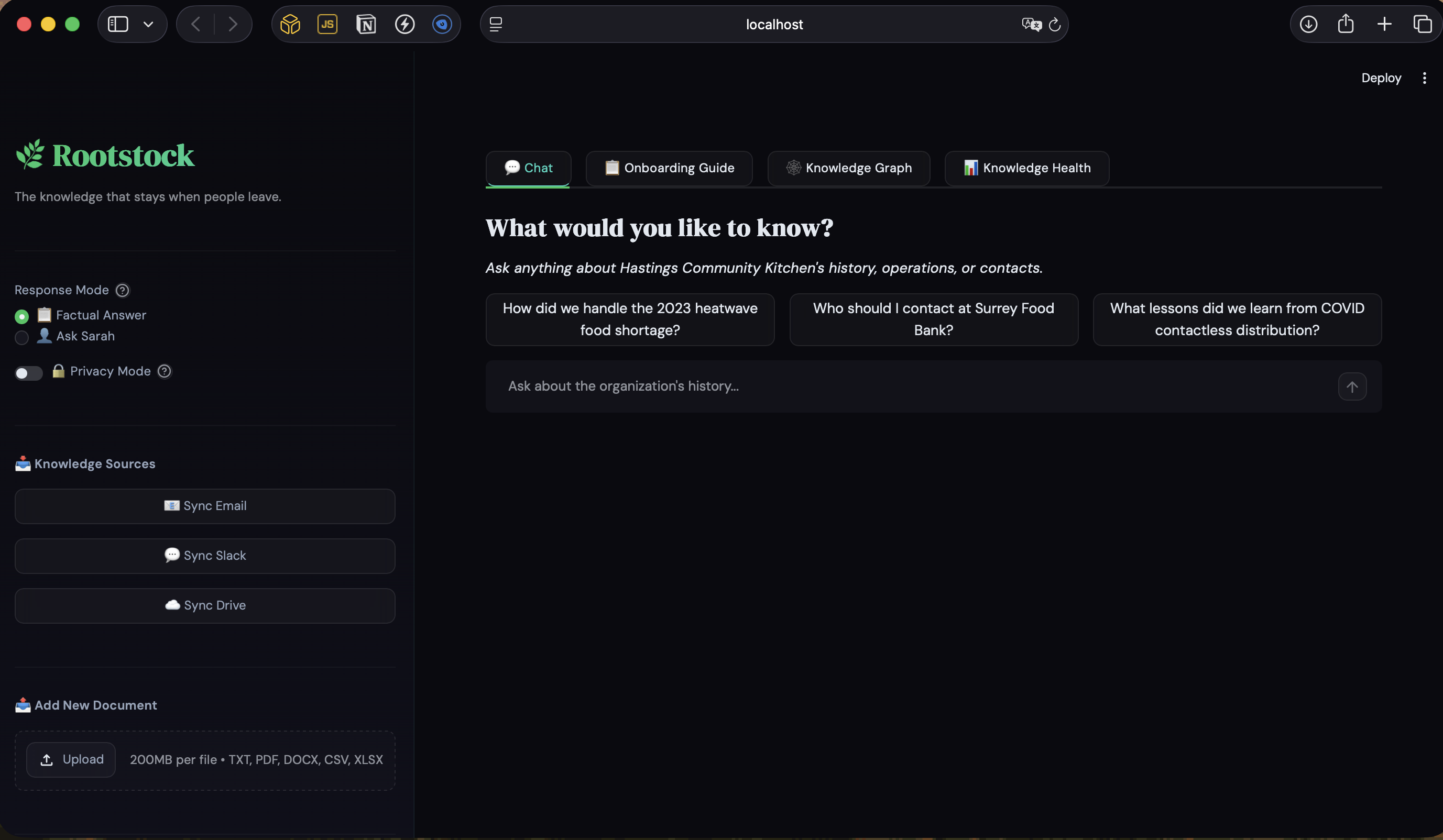The width and height of the screenshot is (1443, 840).
Task: Open the Knowledge Graph tab
Action: click(848, 168)
